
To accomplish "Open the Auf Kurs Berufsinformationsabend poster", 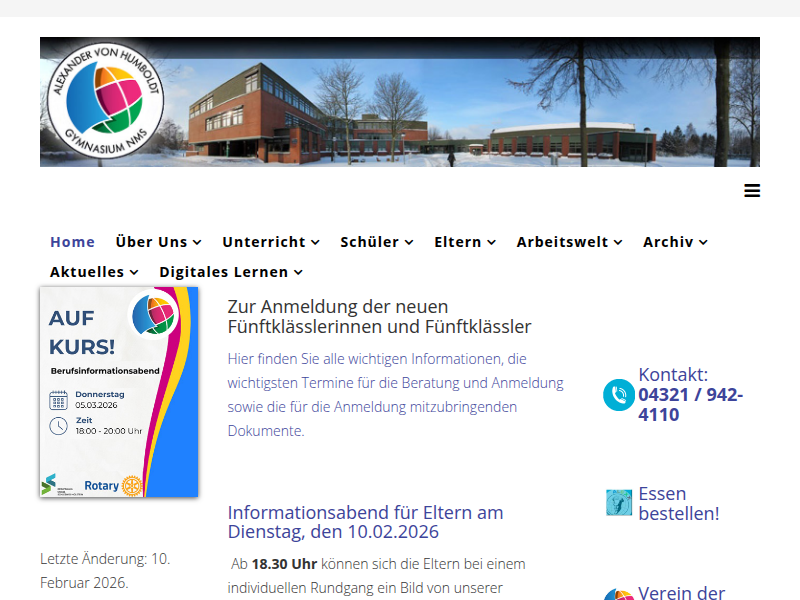I will point(119,392).
